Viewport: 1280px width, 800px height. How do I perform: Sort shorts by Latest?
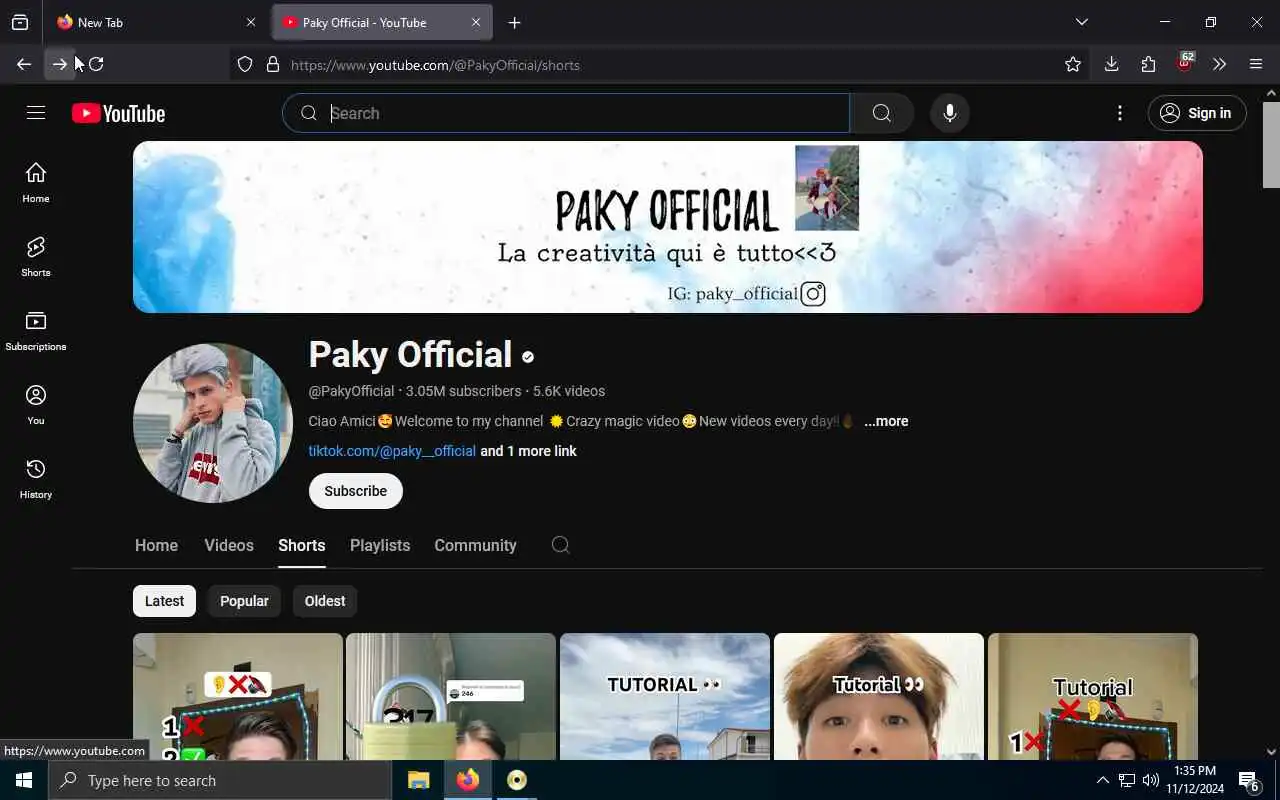[x=164, y=601]
